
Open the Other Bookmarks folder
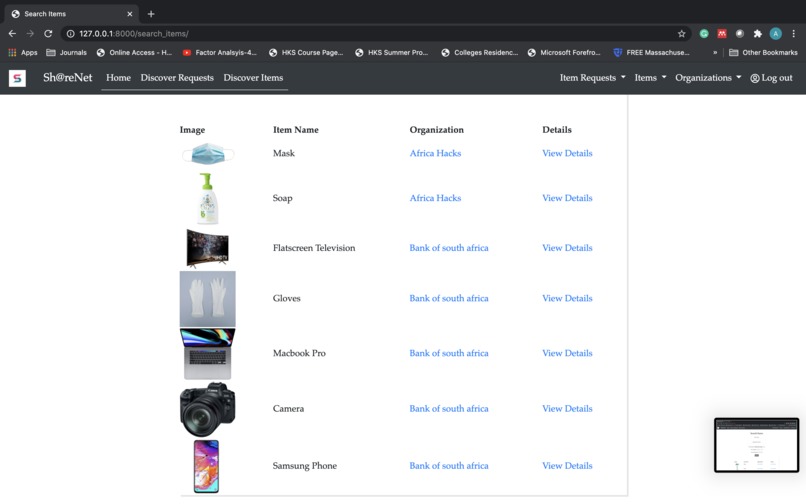[x=763, y=52]
